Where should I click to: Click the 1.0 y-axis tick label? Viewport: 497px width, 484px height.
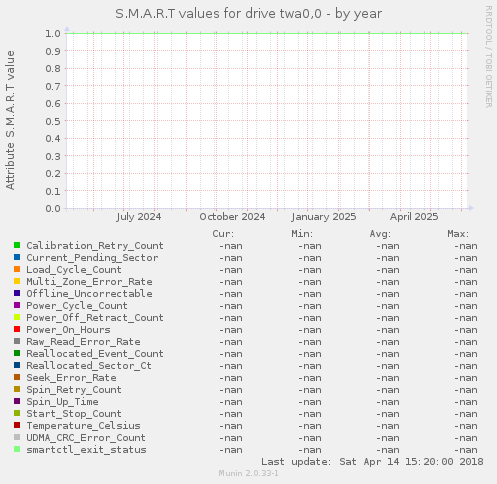[53, 34]
